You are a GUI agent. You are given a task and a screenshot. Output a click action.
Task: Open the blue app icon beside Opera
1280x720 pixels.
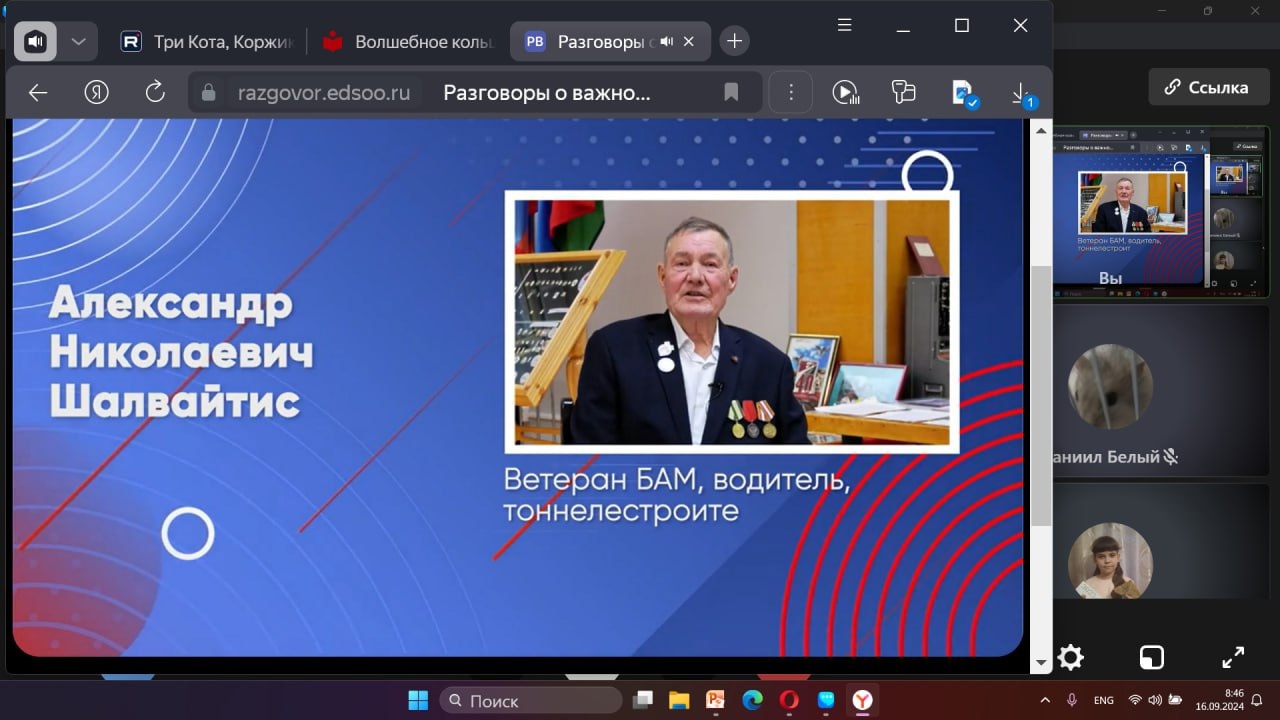click(826, 700)
